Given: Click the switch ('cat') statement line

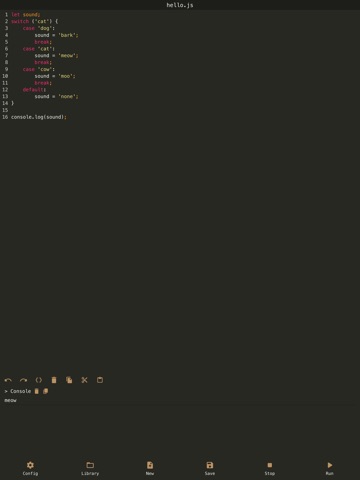Looking at the screenshot, I should pyautogui.click(x=35, y=21).
